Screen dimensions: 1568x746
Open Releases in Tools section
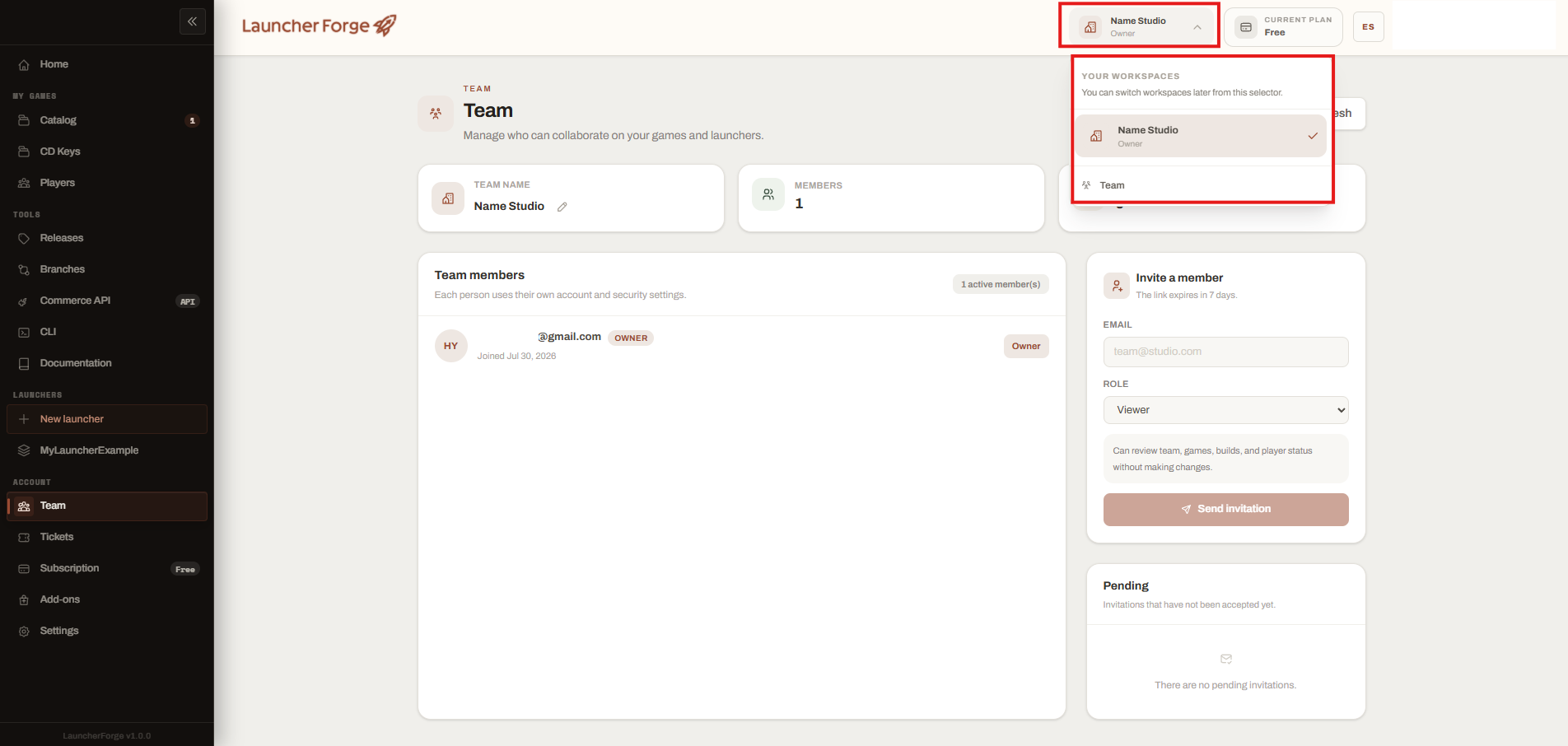pos(107,238)
